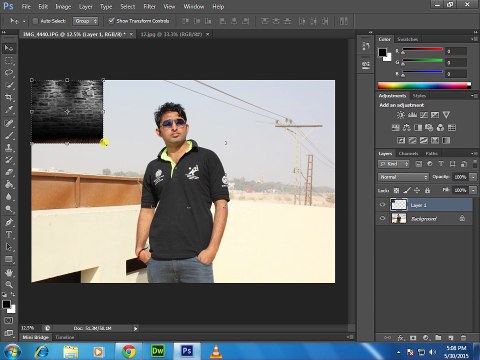Create a new layer from the Layers panel
480x360 pixels.
point(450,338)
